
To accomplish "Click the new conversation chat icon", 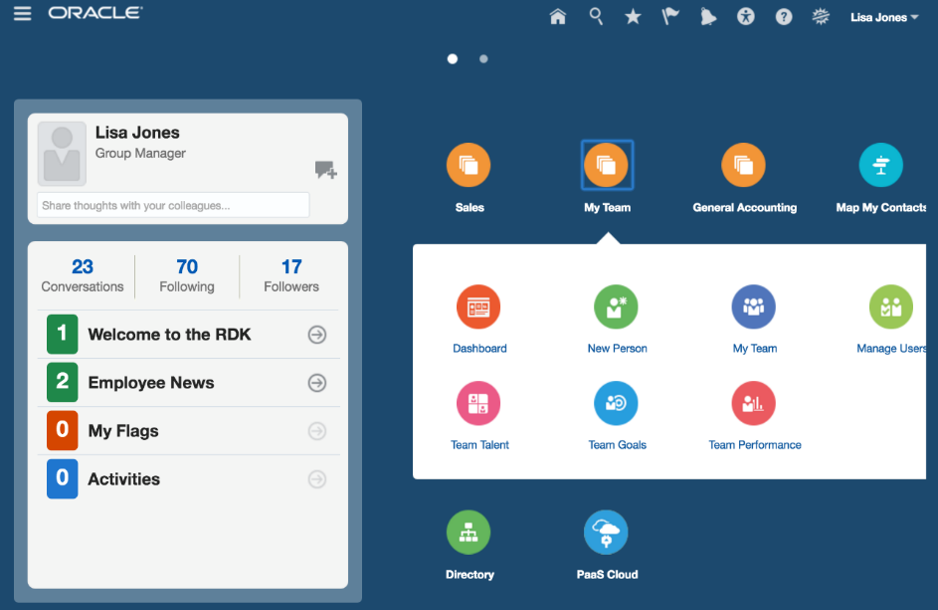I will tap(325, 170).
